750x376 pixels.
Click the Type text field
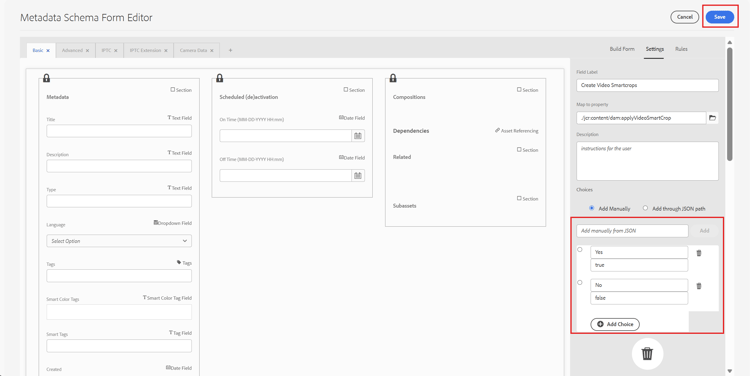click(x=119, y=201)
